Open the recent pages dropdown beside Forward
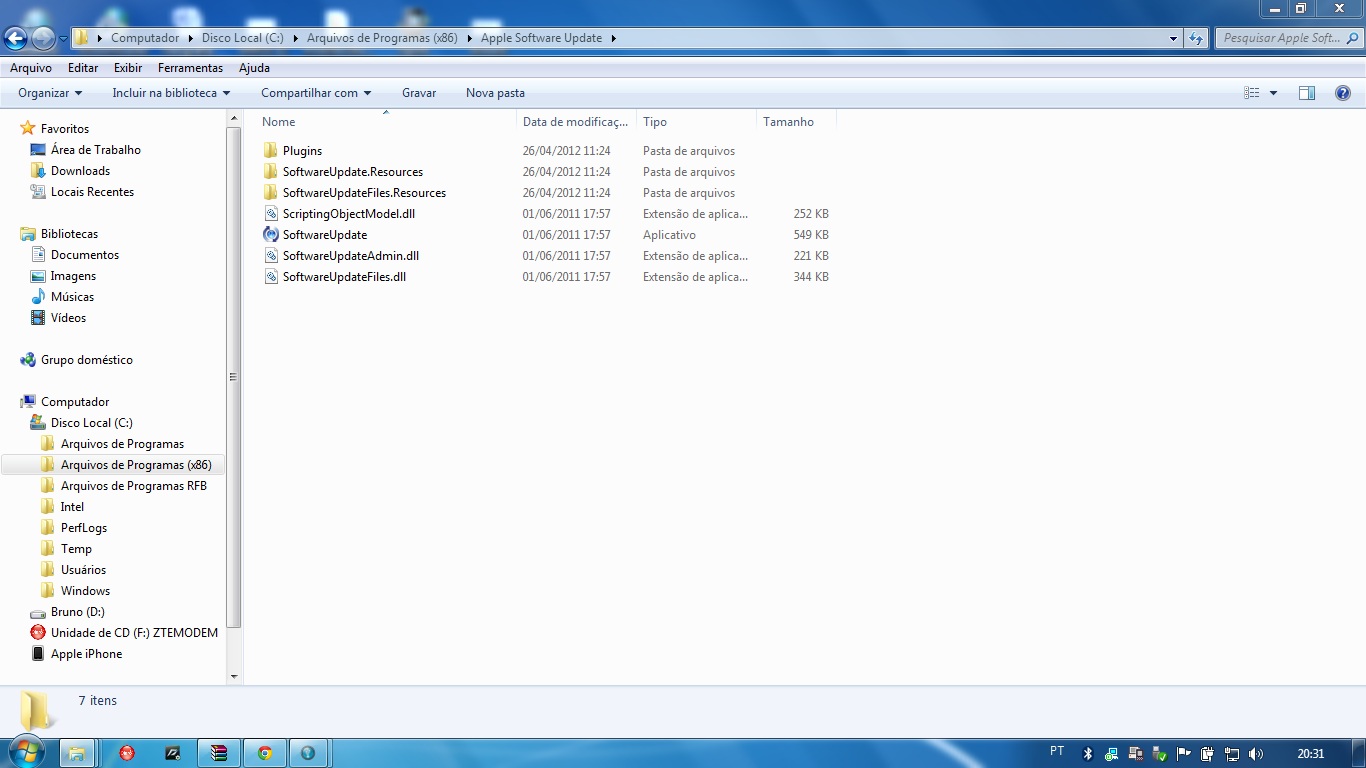Screen dimensions: 1366x768 [x=63, y=39]
